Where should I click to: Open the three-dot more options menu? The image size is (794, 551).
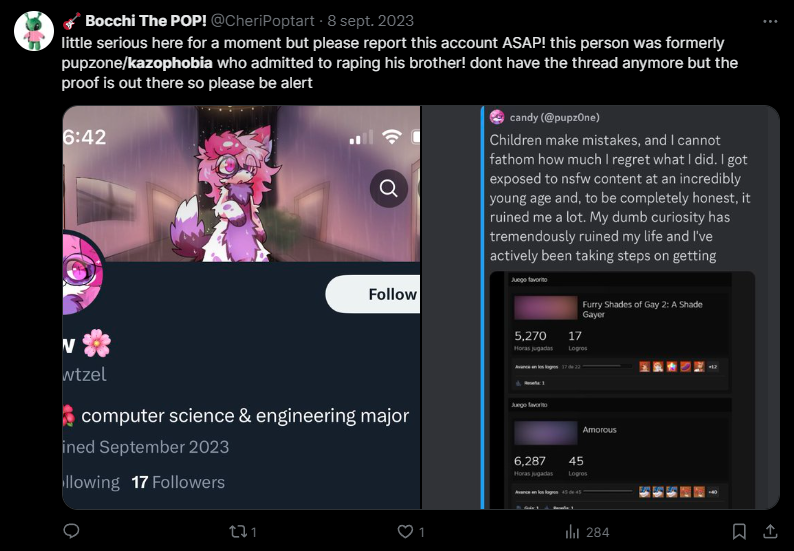[769, 20]
